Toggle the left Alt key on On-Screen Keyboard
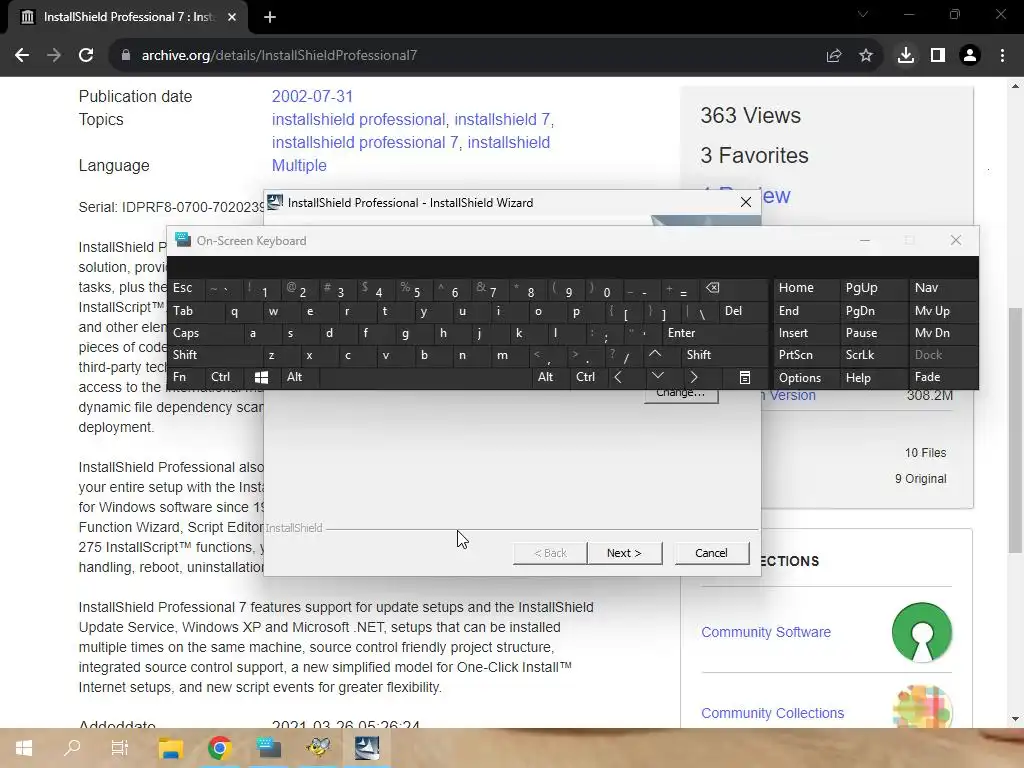This screenshot has height=768, width=1024. click(300, 377)
